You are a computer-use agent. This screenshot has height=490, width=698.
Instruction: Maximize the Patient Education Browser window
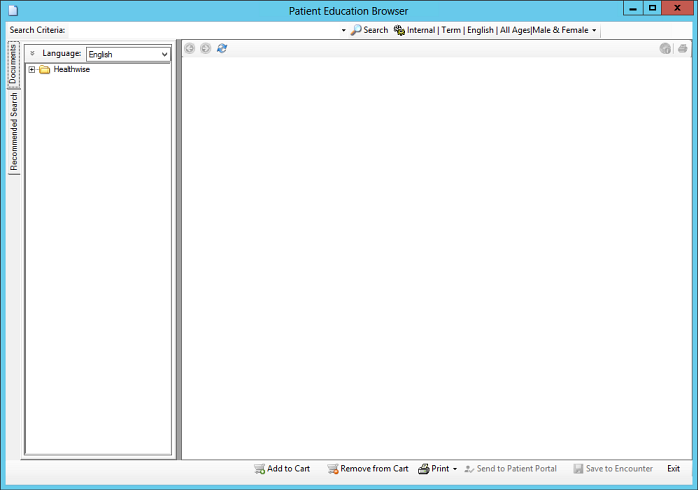click(x=652, y=8)
